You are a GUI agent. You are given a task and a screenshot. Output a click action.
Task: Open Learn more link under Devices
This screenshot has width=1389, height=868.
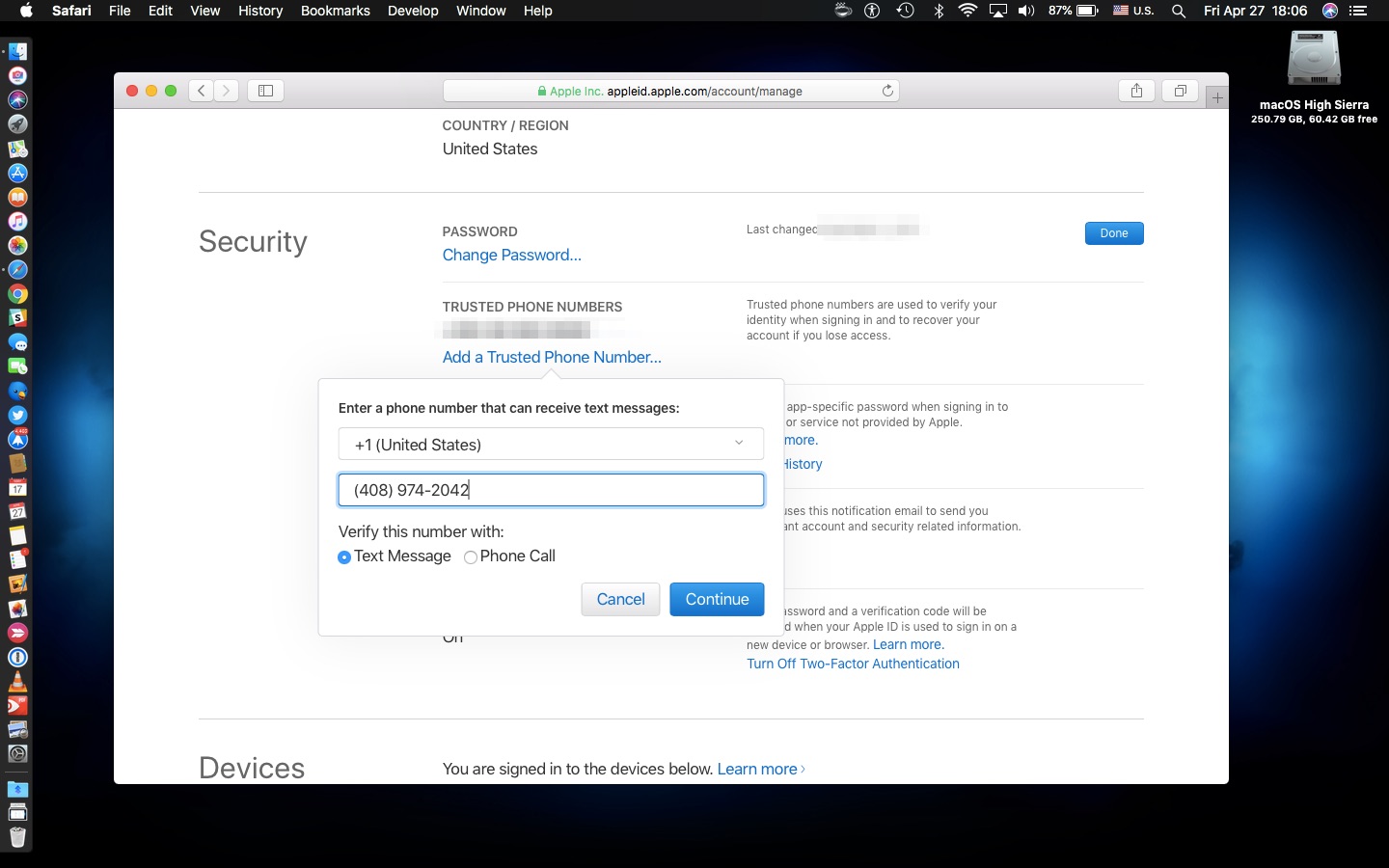pos(760,769)
